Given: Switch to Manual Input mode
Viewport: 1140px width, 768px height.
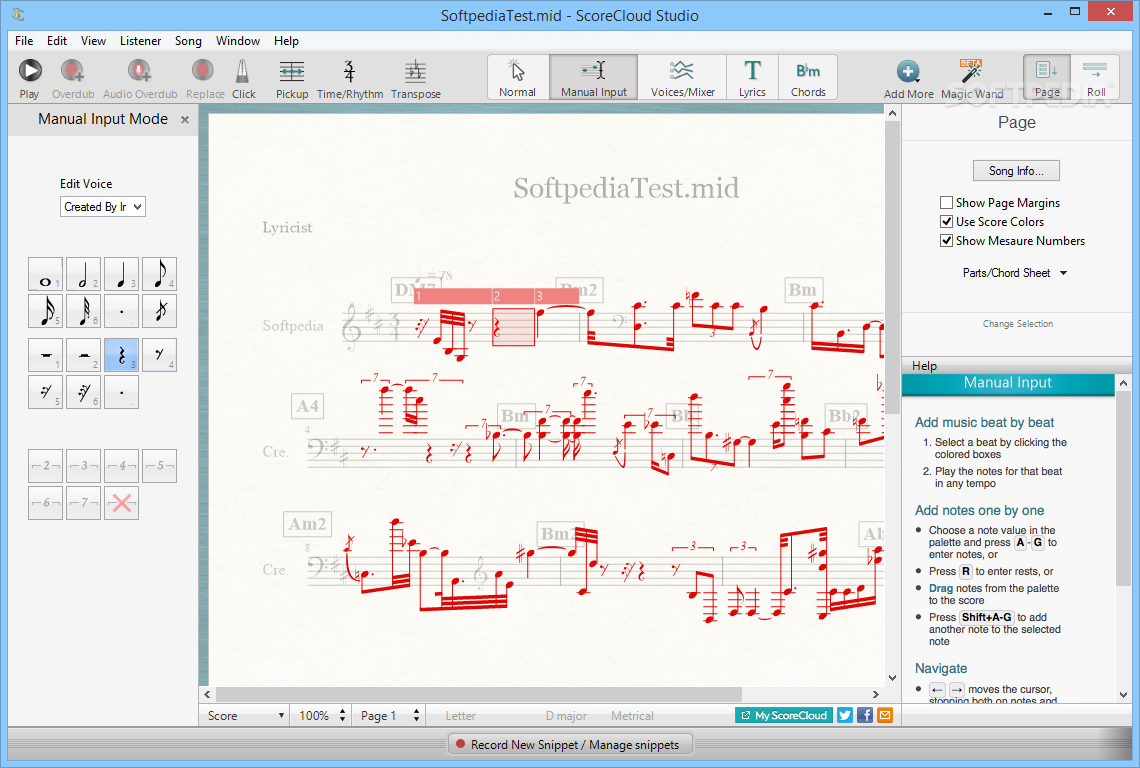Looking at the screenshot, I should [x=593, y=77].
